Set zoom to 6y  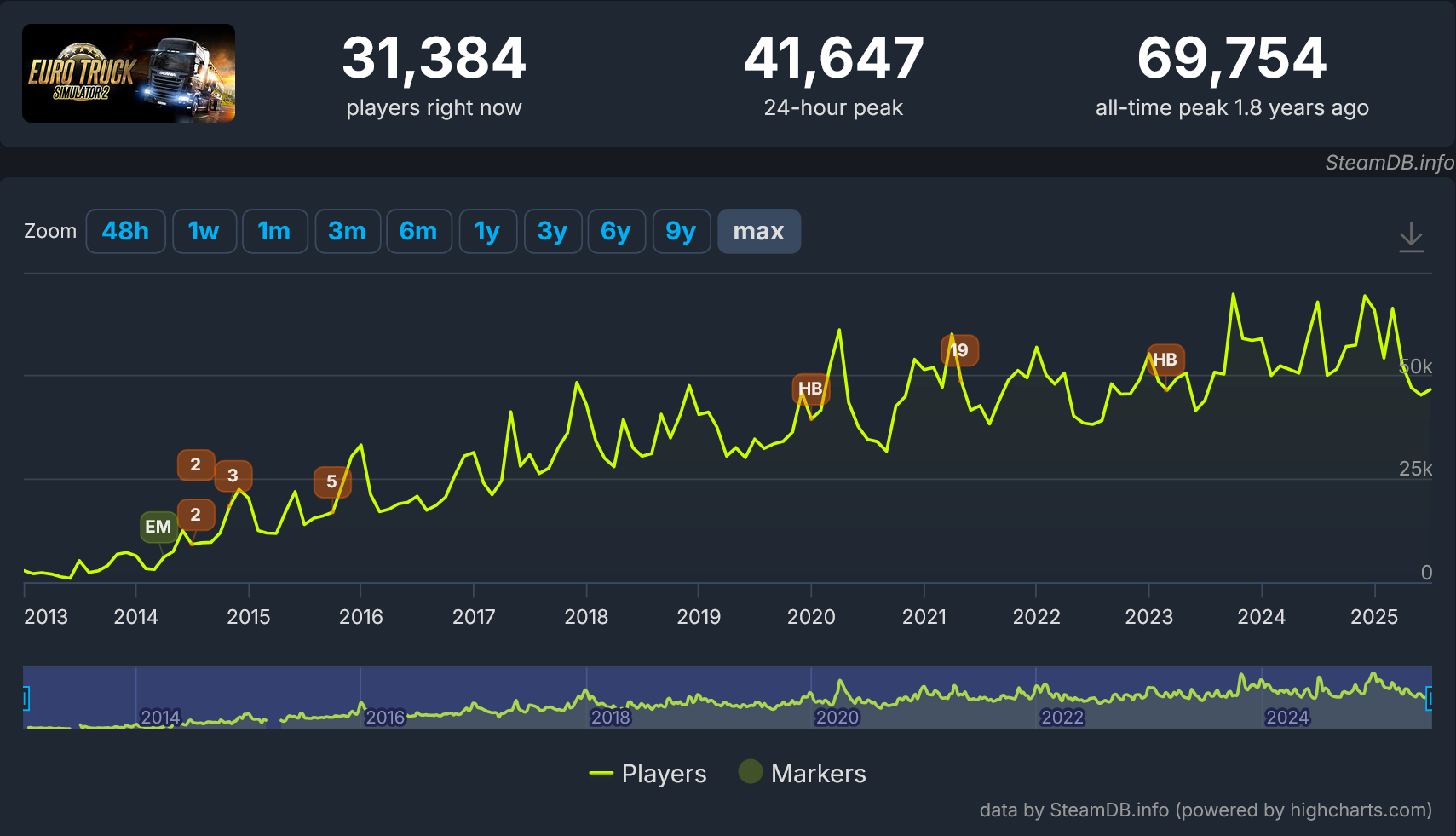tap(616, 231)
